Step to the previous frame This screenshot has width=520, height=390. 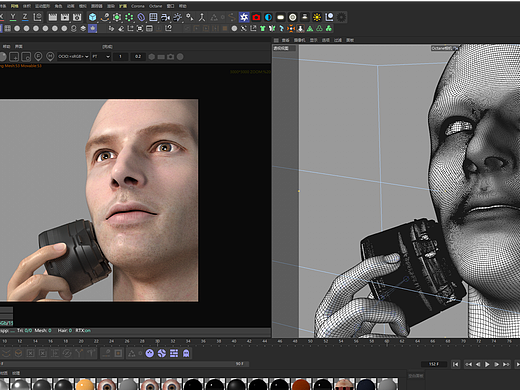coord(478,364)
